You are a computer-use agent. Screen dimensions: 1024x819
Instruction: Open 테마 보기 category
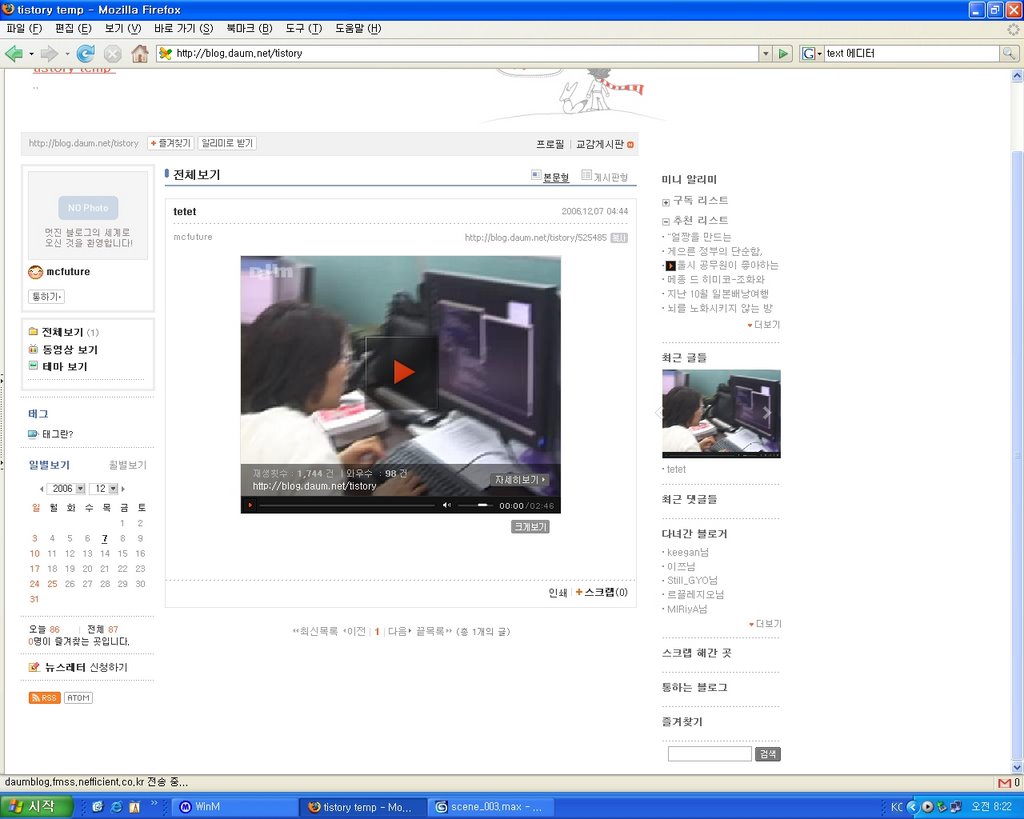pos(65,366)
